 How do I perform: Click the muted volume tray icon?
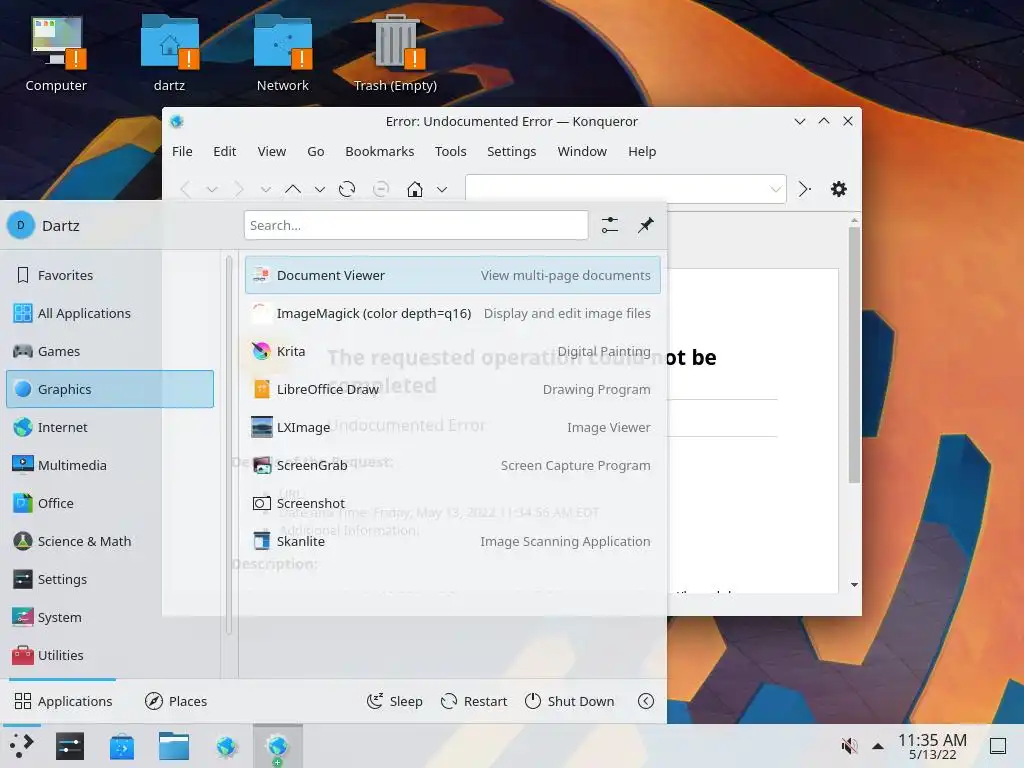[x=848, y=746]
